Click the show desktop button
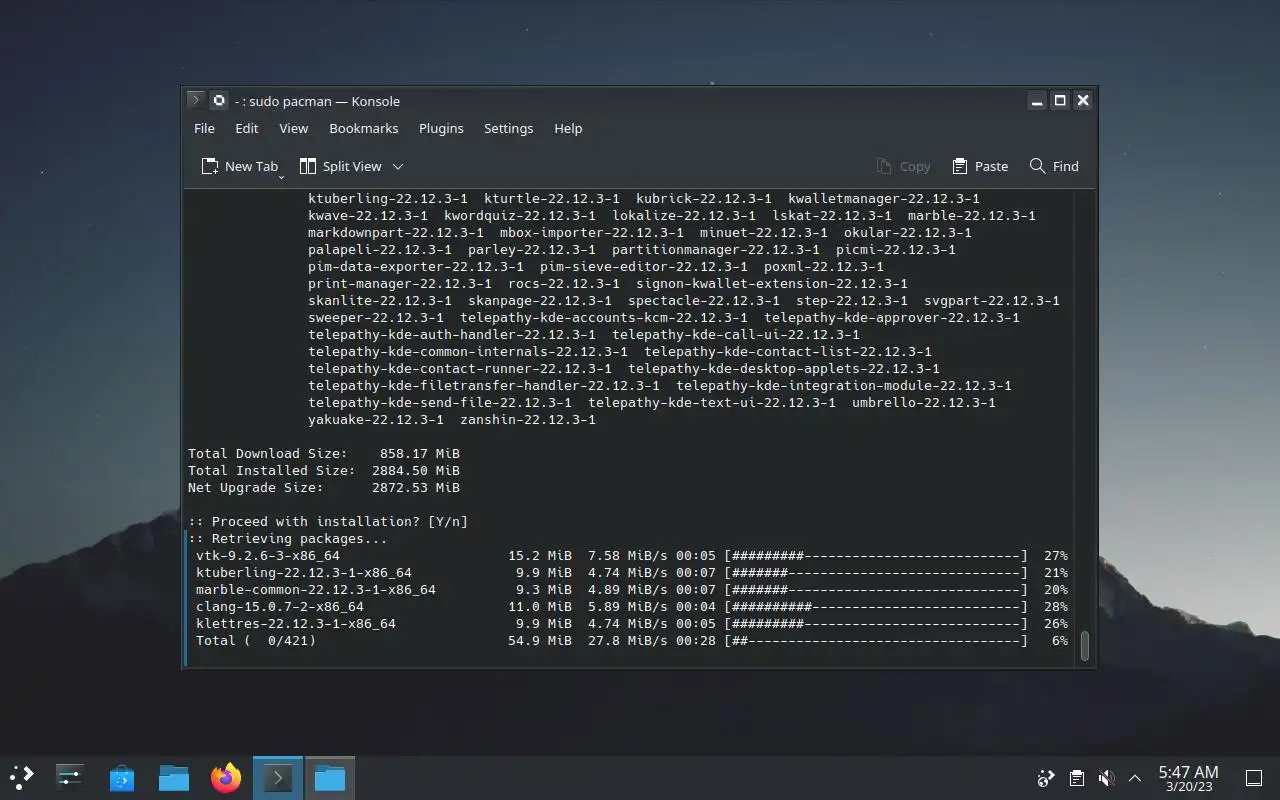Screen dimensions: 1280x800 click(1254, 778)
